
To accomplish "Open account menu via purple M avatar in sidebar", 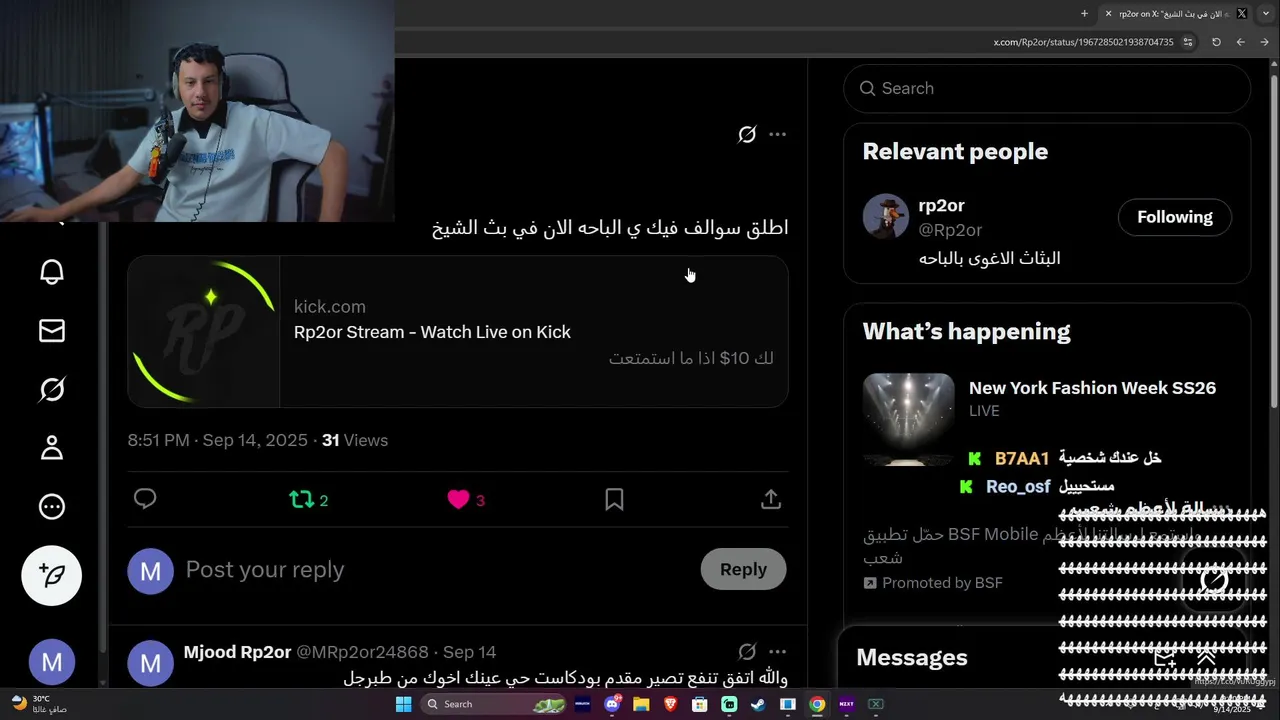I will point(52,662).
